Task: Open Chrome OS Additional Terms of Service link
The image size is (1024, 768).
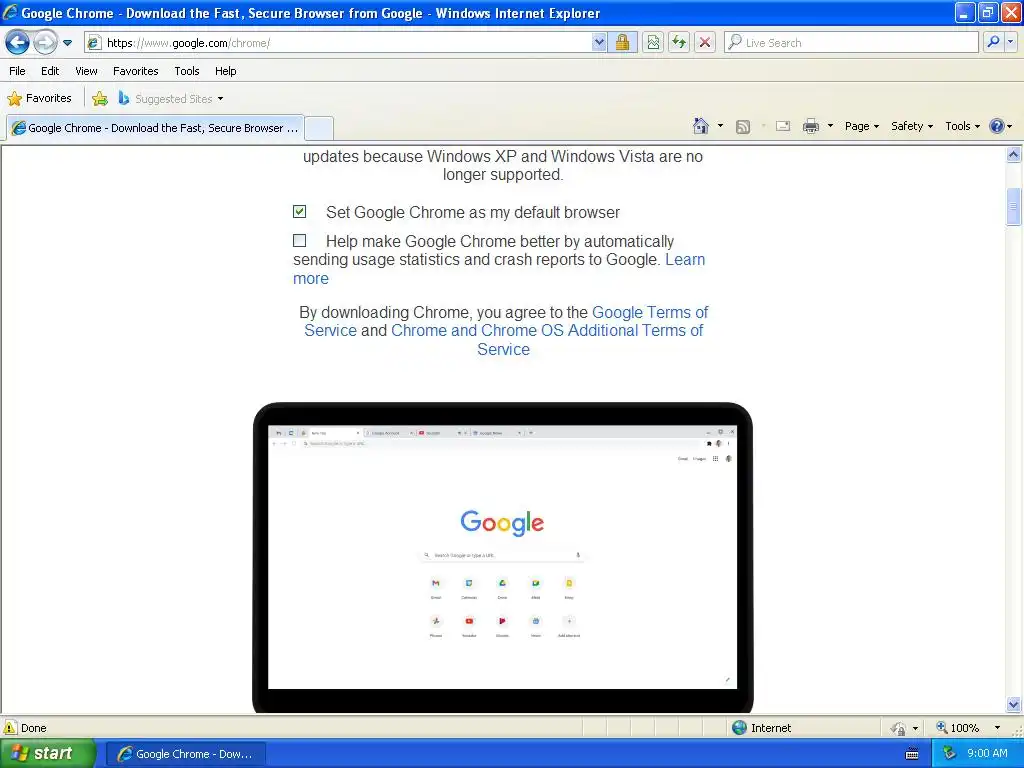Action: [547, 331]
